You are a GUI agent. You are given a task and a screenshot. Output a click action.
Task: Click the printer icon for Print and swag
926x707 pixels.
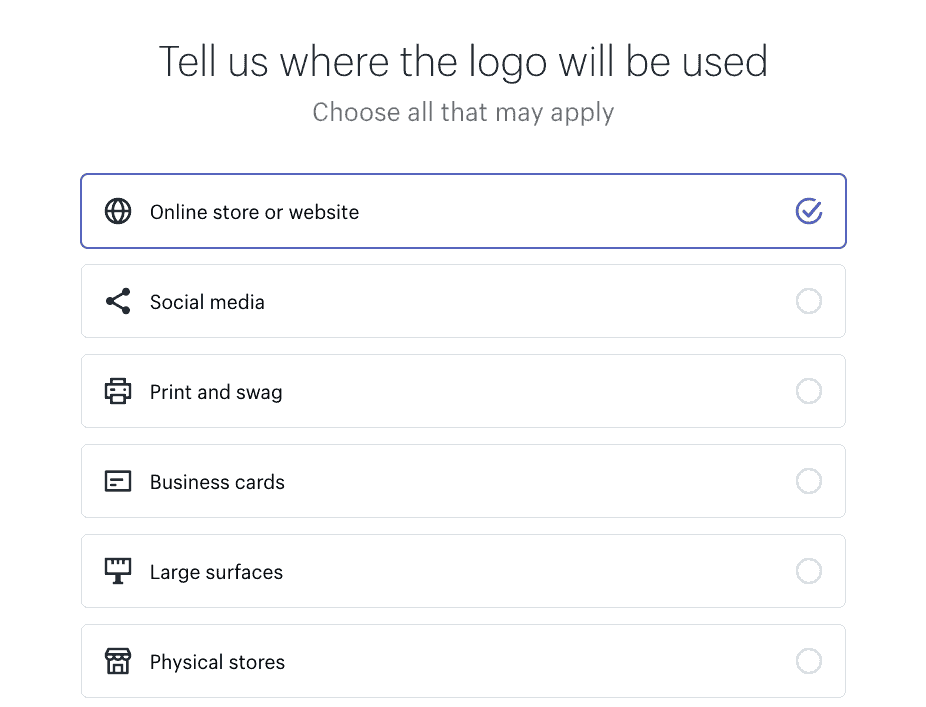(x=118, y=391)
